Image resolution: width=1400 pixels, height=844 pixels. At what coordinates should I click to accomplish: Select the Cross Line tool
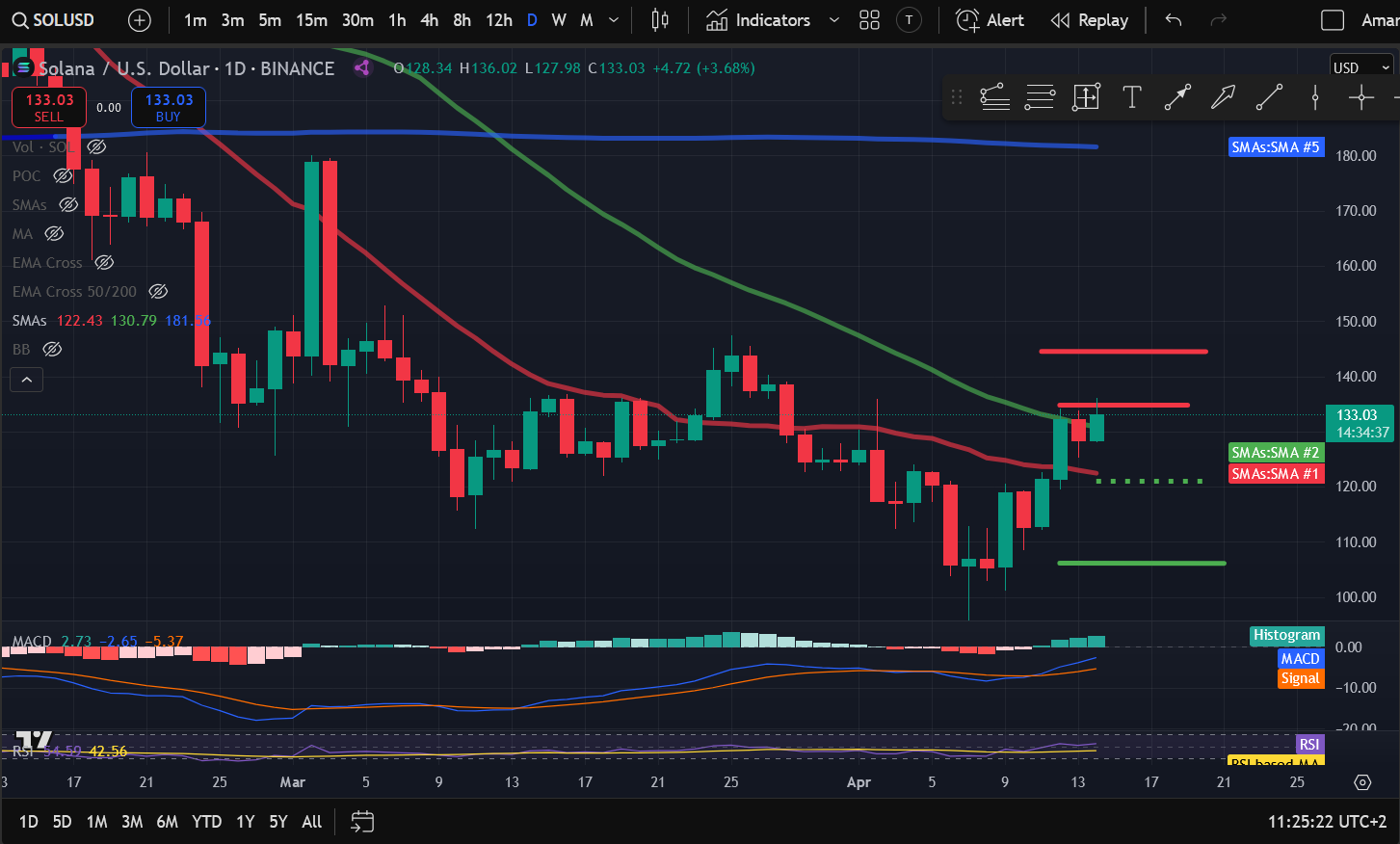1361,96
